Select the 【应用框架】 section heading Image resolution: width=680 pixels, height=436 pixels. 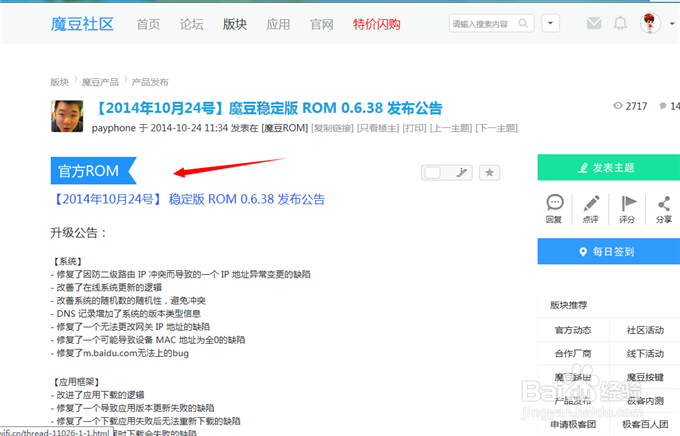tap(75, 382)
